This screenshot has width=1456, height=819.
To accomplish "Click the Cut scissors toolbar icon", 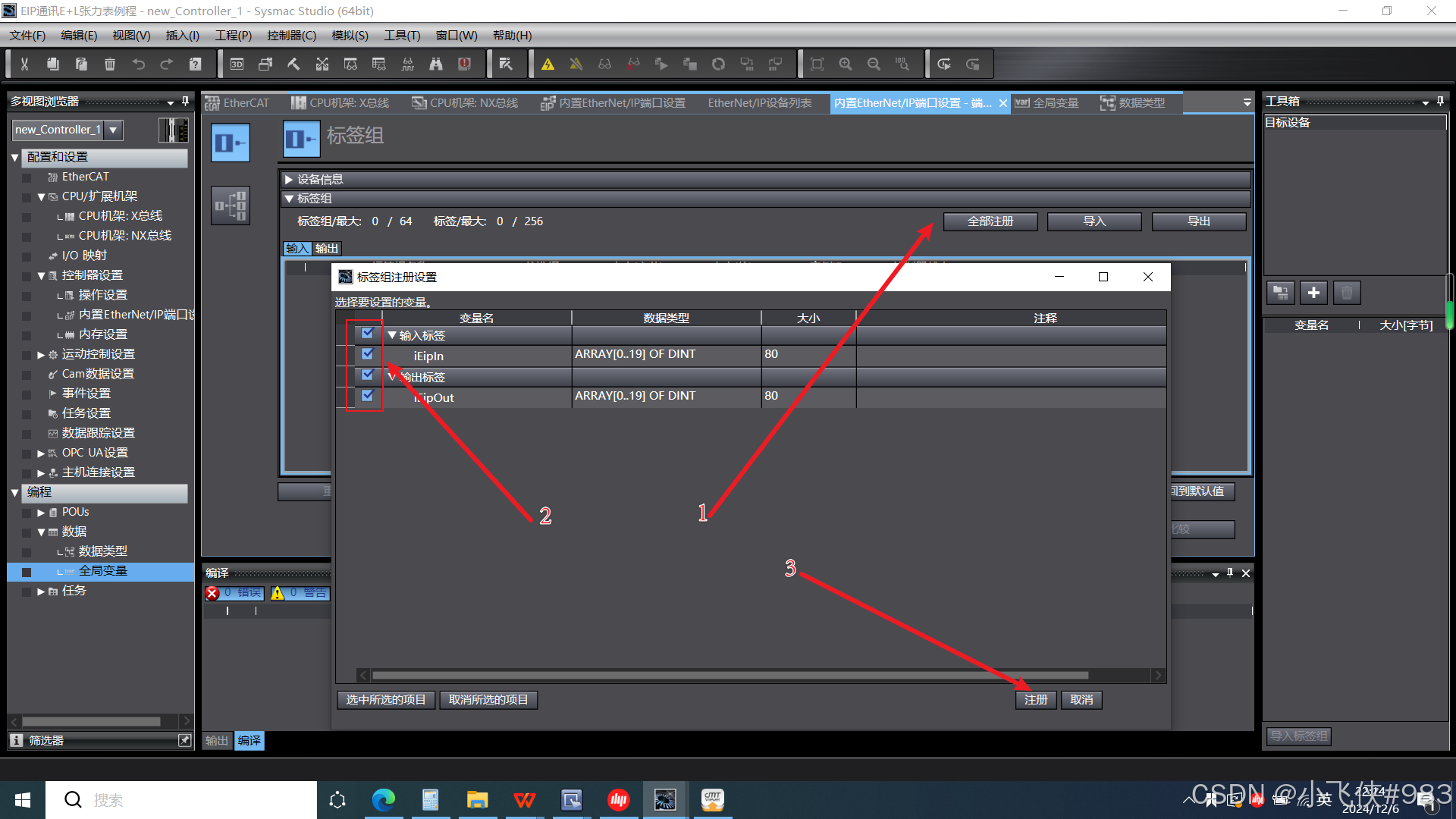I will [x=24, y=64].
